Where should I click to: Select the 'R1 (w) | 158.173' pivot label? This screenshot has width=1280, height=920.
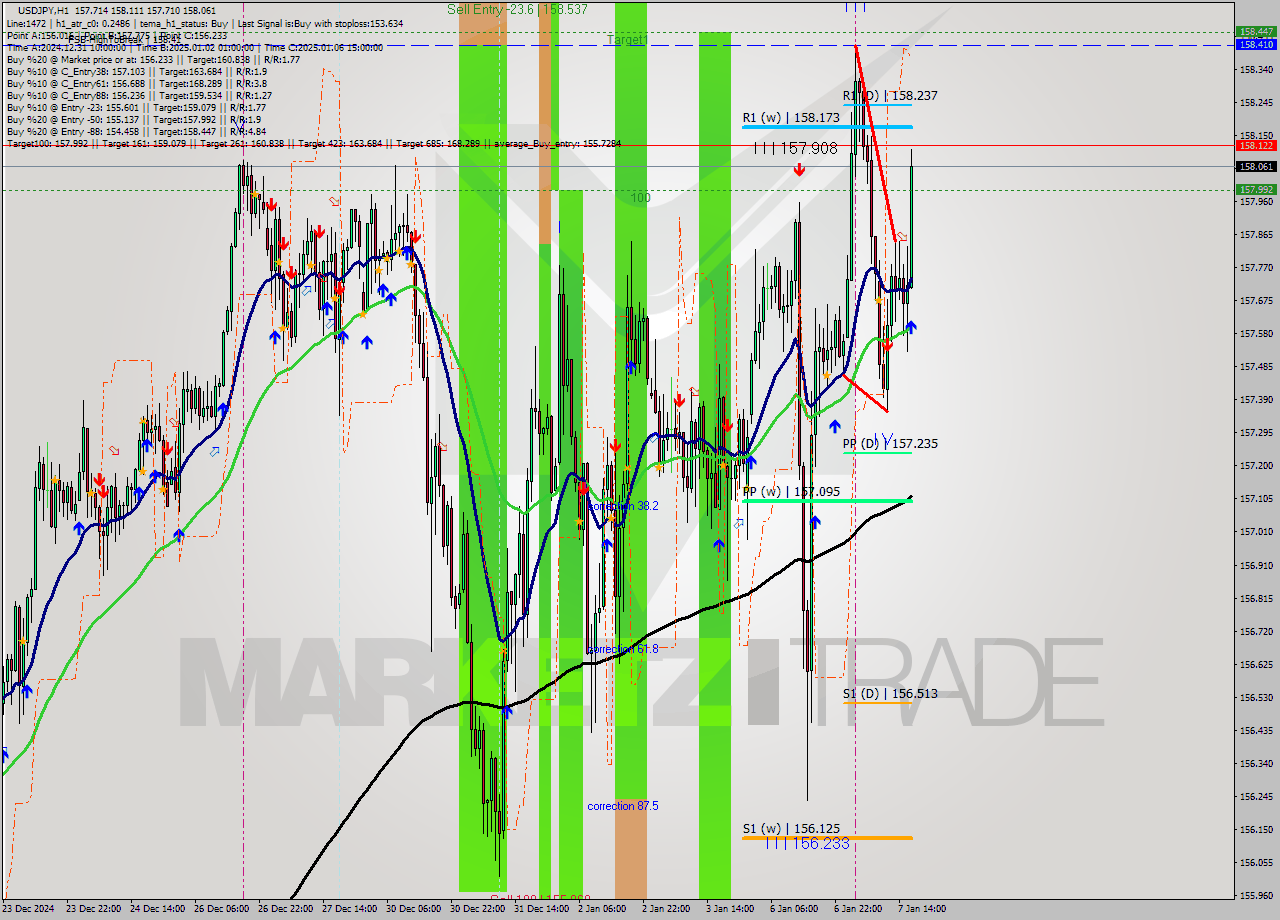[x=791, y=118]
